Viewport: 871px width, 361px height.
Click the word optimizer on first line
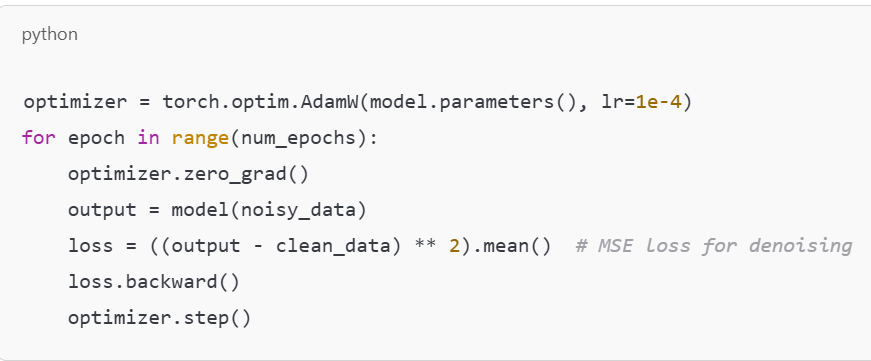[75, 103]
